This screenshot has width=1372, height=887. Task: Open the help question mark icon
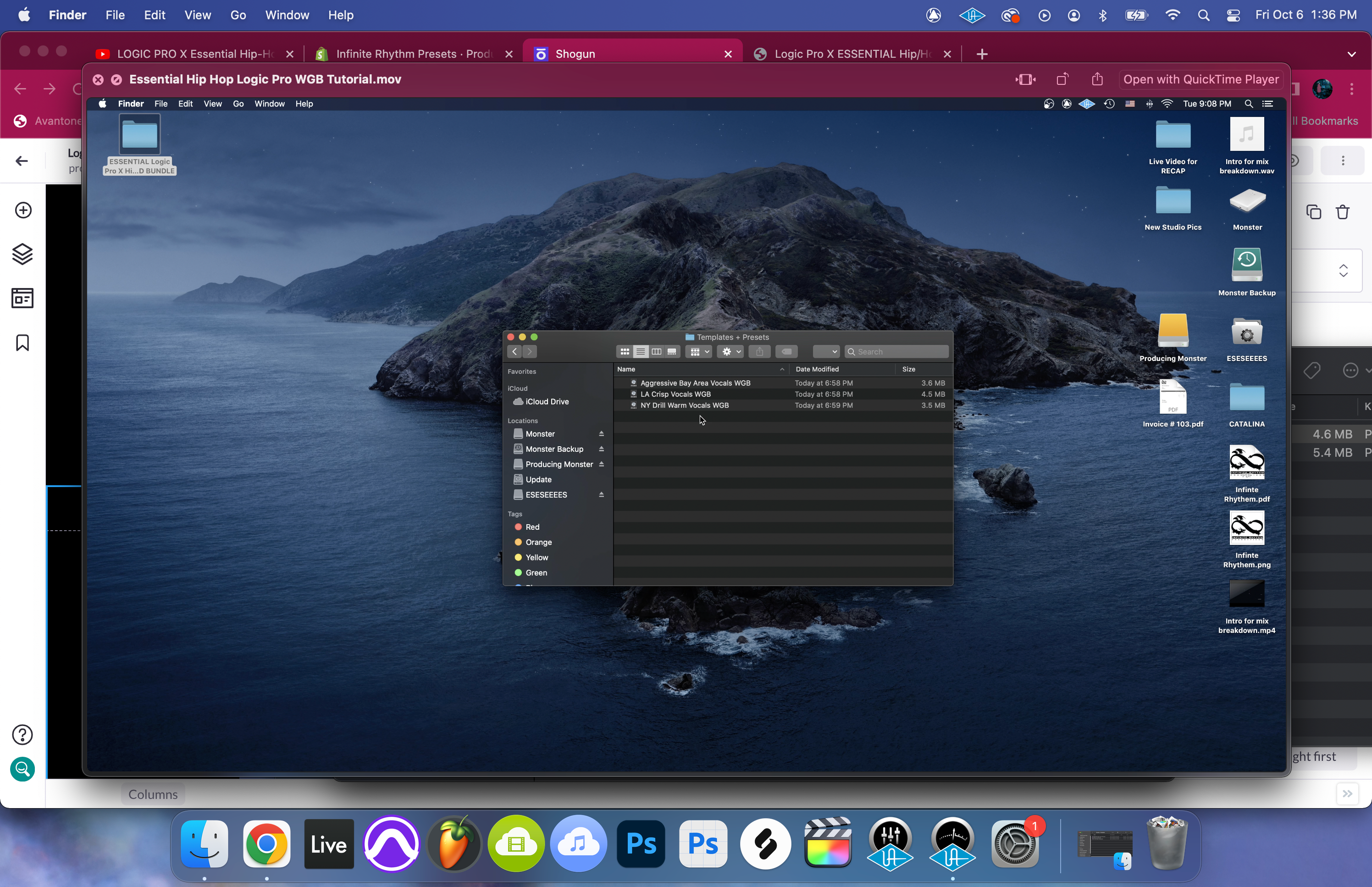click(23, 735)
